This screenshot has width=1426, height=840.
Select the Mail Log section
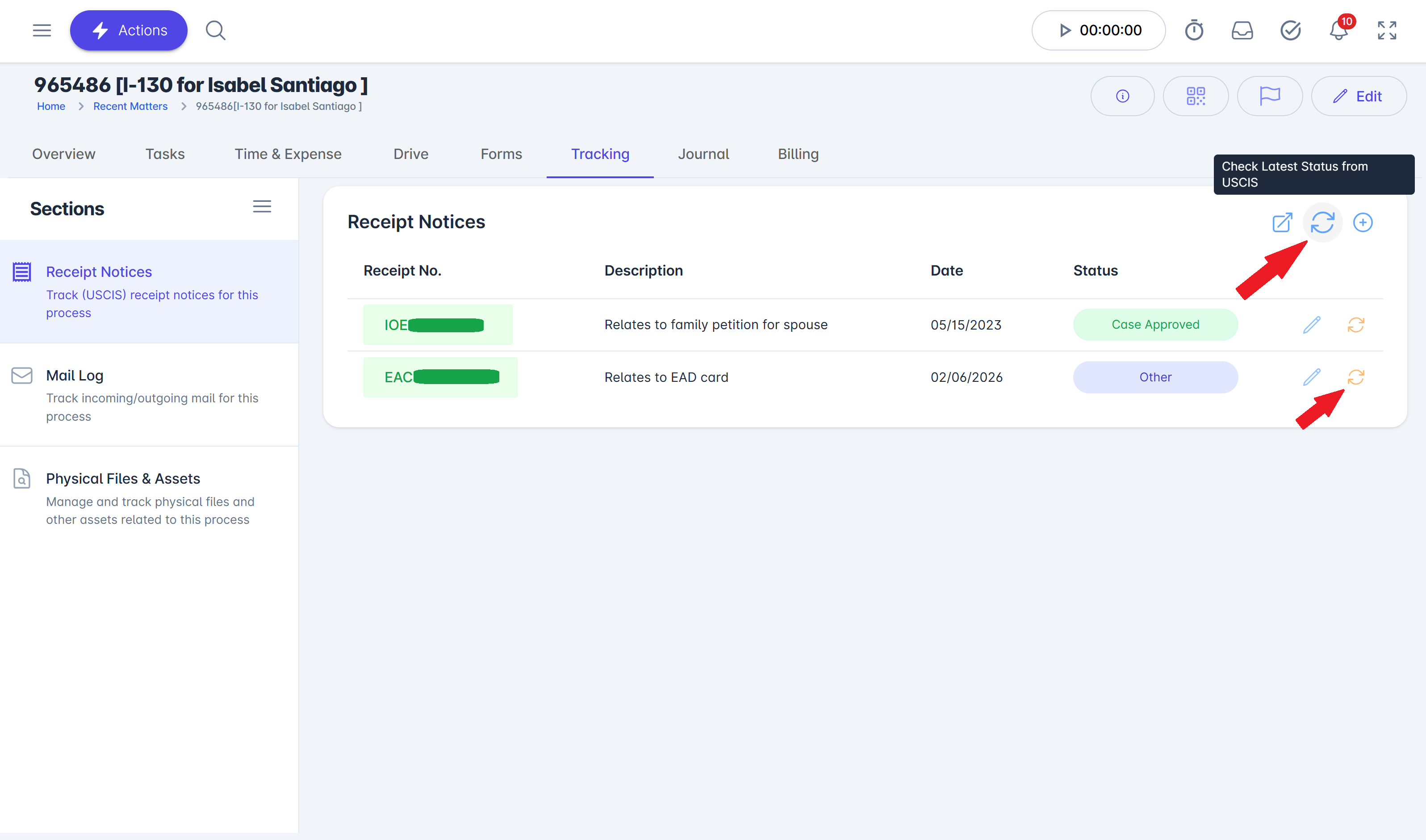pos(75,375)
